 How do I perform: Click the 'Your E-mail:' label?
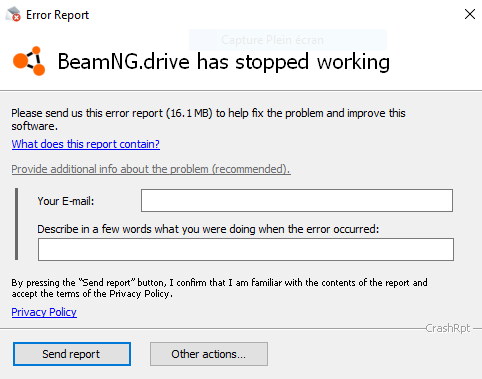[66, 201]
